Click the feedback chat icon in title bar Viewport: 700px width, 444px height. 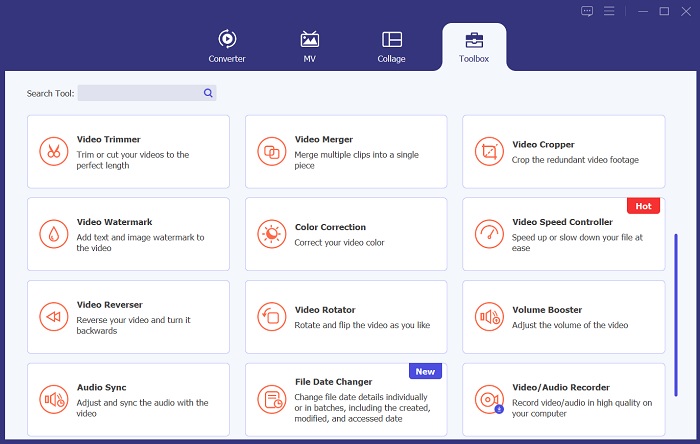[587, 11]
